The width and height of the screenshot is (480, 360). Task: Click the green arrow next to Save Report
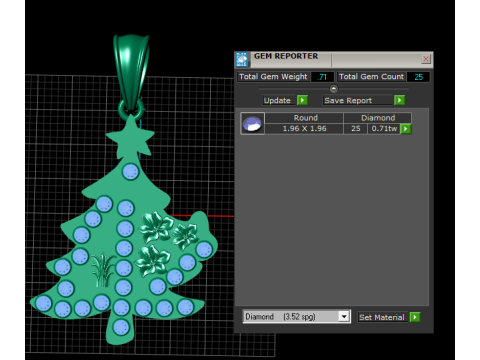tap(399, 100)
